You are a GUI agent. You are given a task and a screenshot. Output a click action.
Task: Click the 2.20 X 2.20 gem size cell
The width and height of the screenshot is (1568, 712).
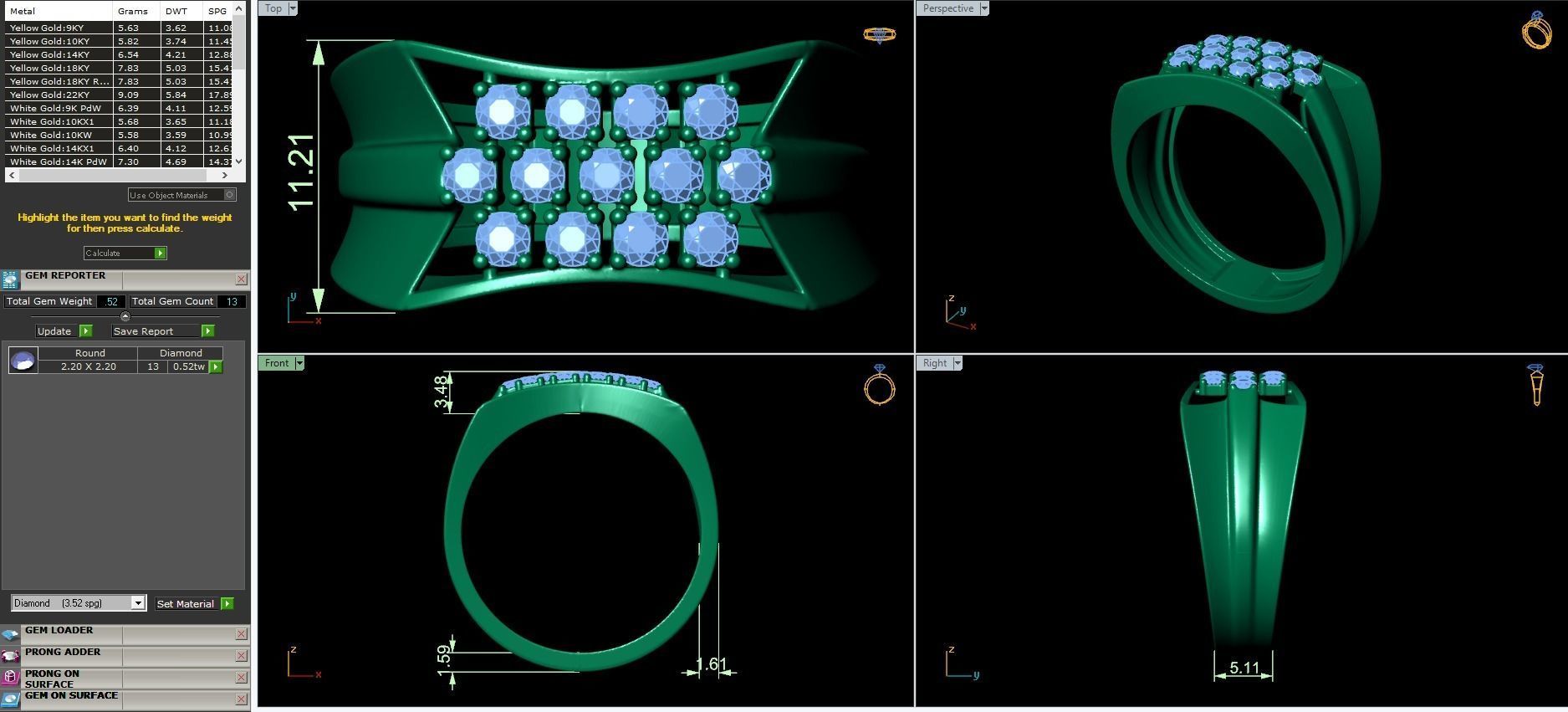coord(89,366)
